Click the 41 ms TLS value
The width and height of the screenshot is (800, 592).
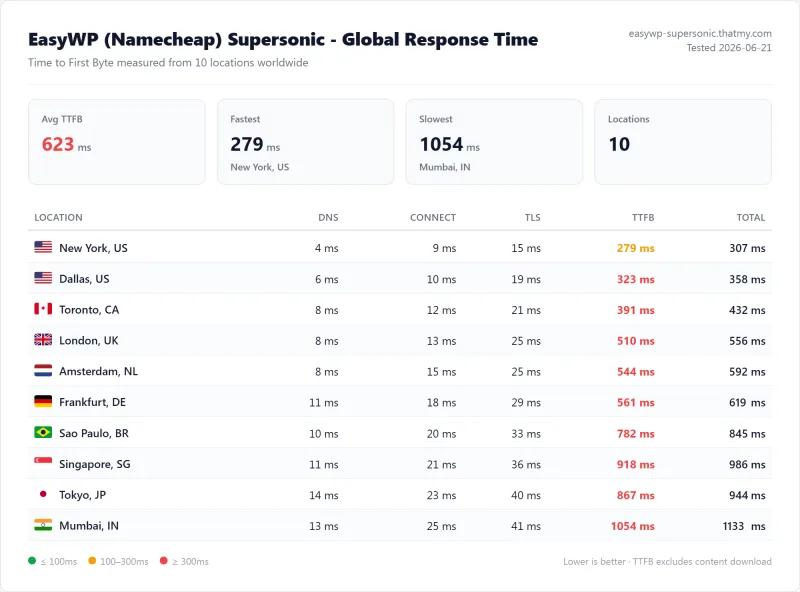click(x=526, y=526)
